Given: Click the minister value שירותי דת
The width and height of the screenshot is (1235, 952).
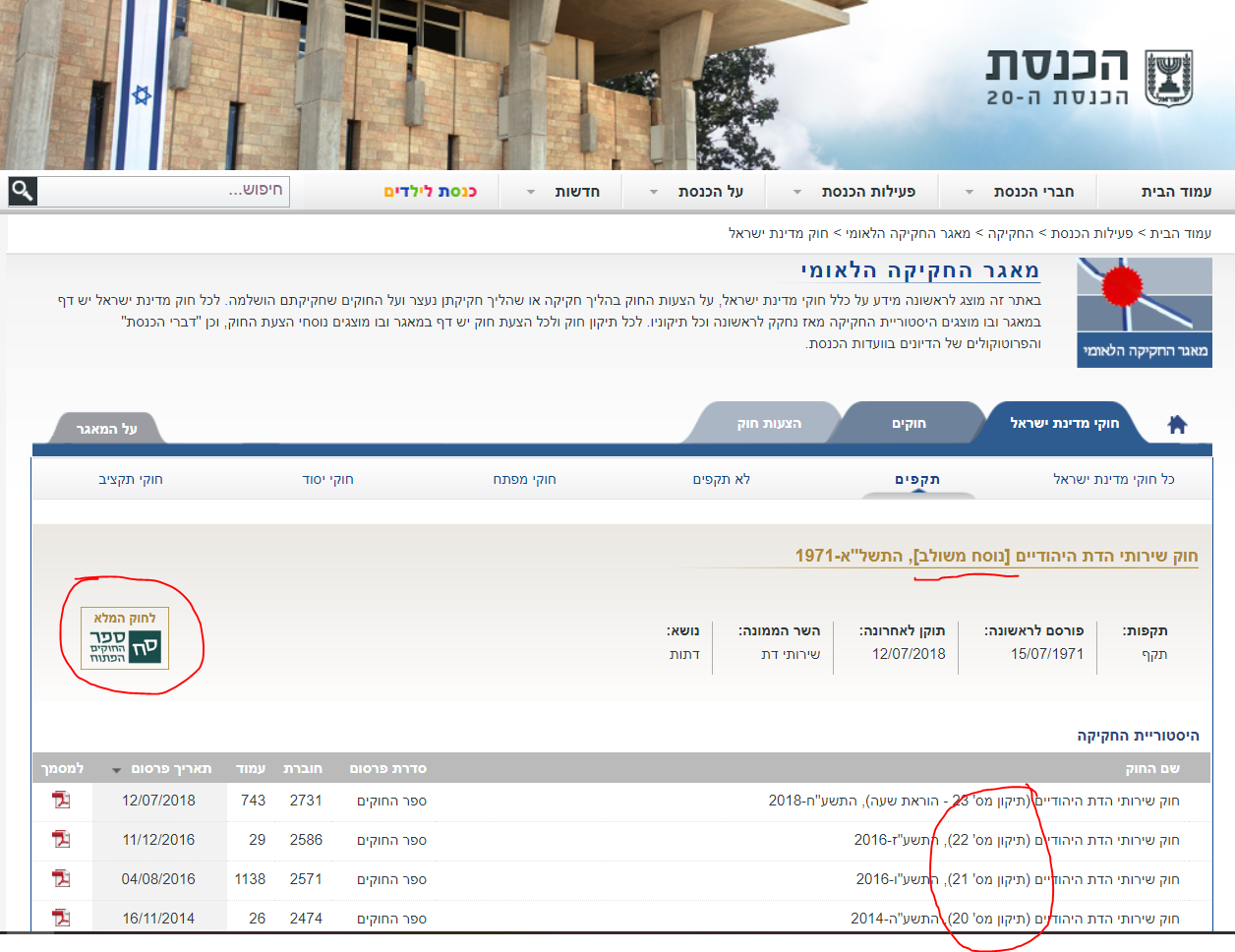Looking at the screenshot, I should [x=791, y=654].
